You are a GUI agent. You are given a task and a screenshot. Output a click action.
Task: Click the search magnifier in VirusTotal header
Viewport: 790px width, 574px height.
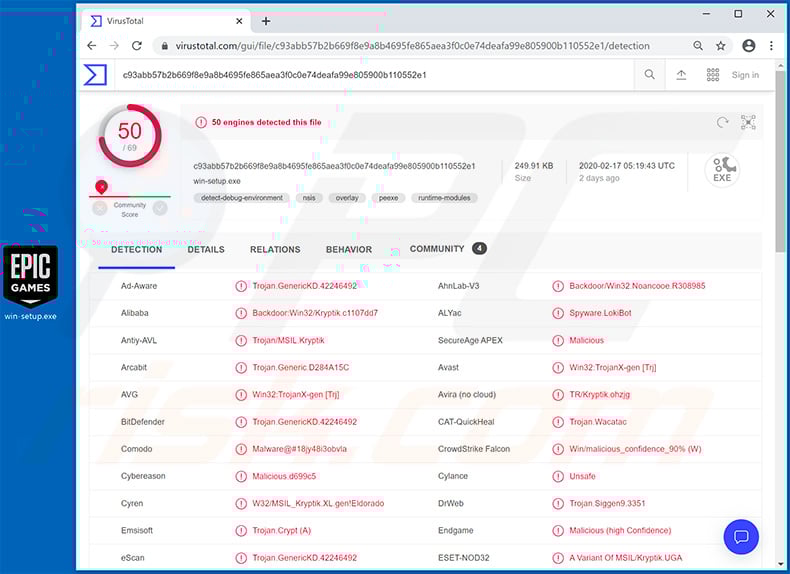click(649, 75)
